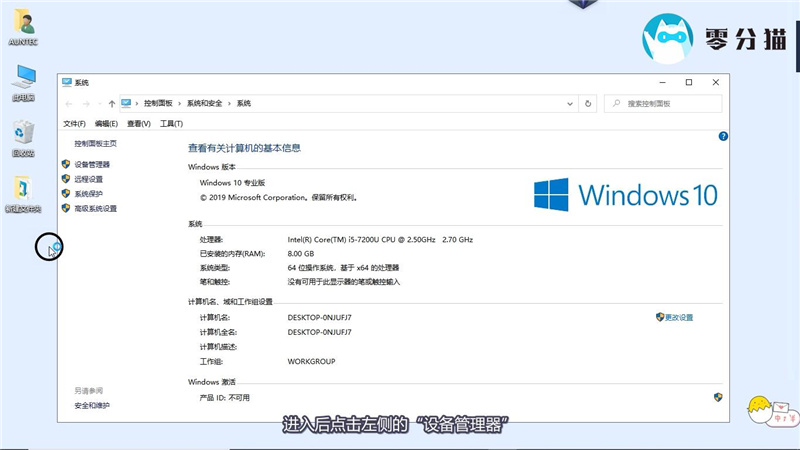The width and height of the screenshot is (800, 450).
Task: Select the 产品 ID: 不可用 text
Action: click(x=225, y=397)
